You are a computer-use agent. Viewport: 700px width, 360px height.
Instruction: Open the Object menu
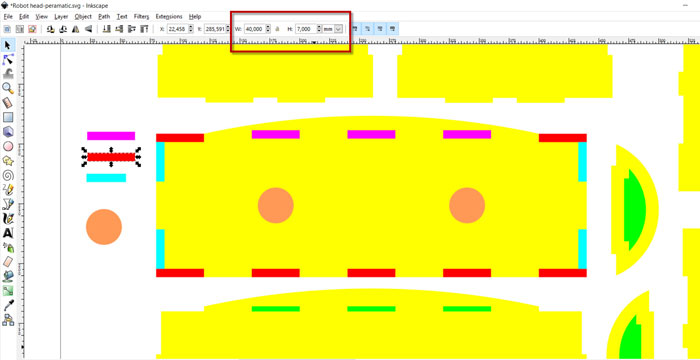(x=83, y=17)
